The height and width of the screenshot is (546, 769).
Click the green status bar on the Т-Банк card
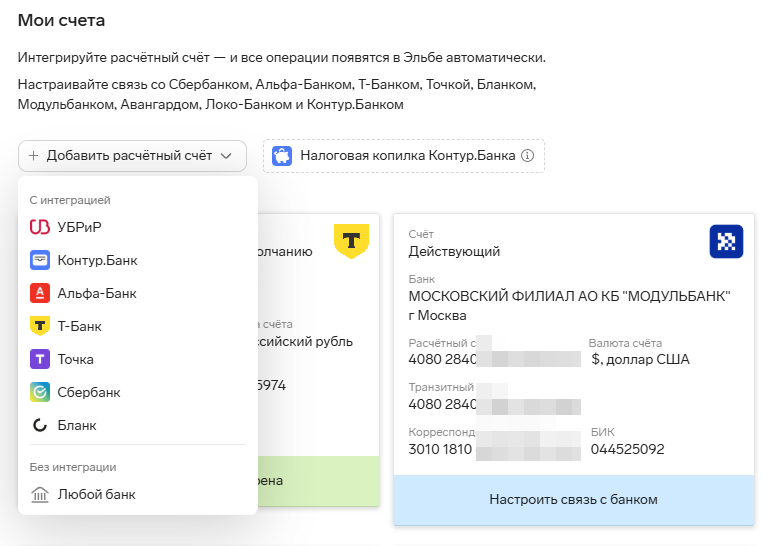point(318,481)
